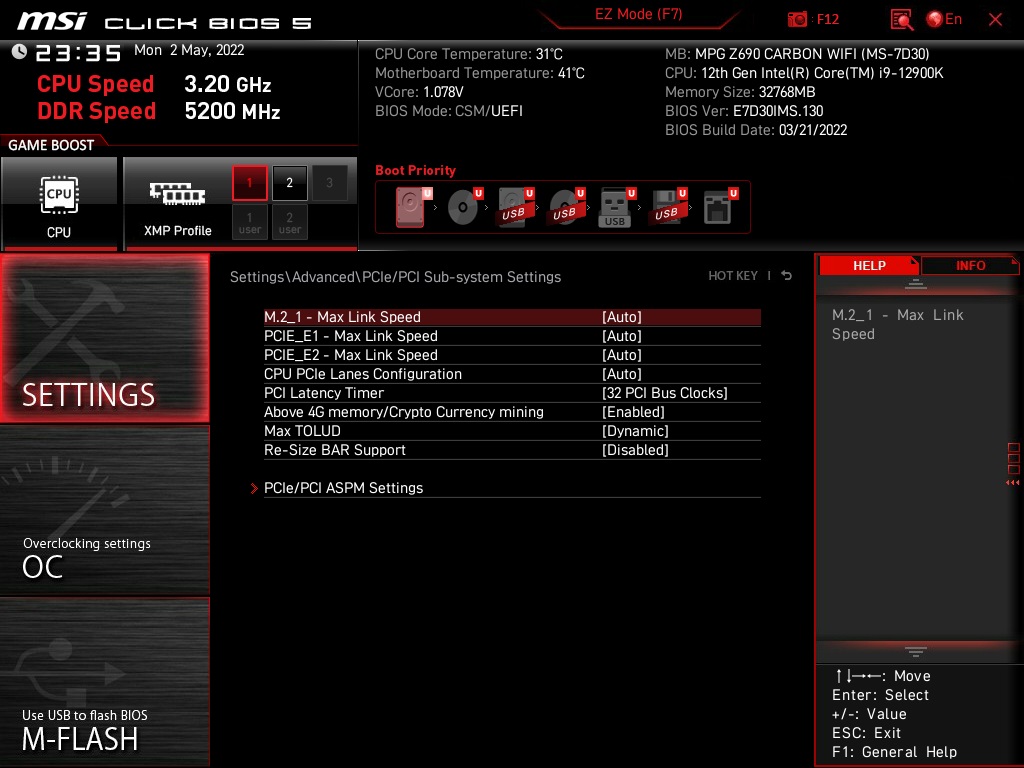Screen dimensions: 1024x768
Task: Select the USB floppy boot device icon
Action: 667,206
